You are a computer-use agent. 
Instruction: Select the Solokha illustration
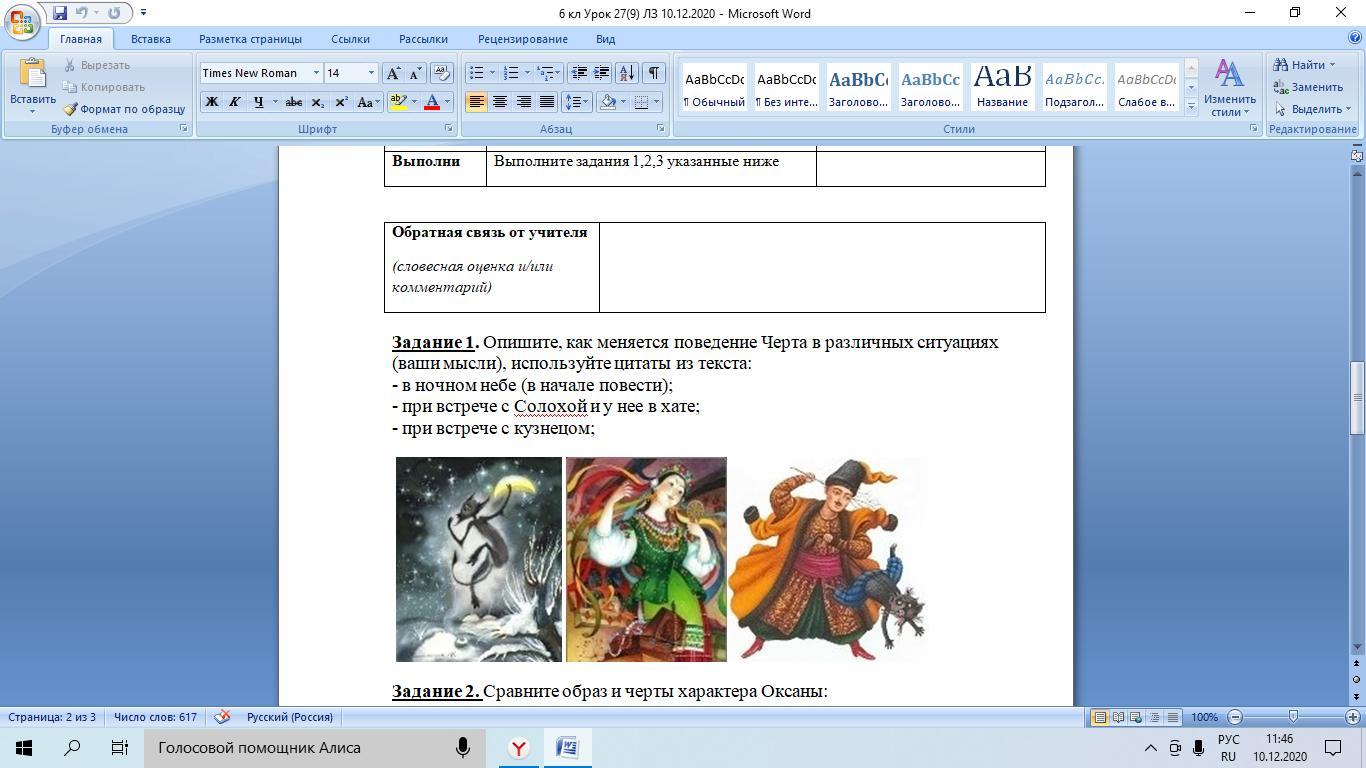[x=646, y=559]
